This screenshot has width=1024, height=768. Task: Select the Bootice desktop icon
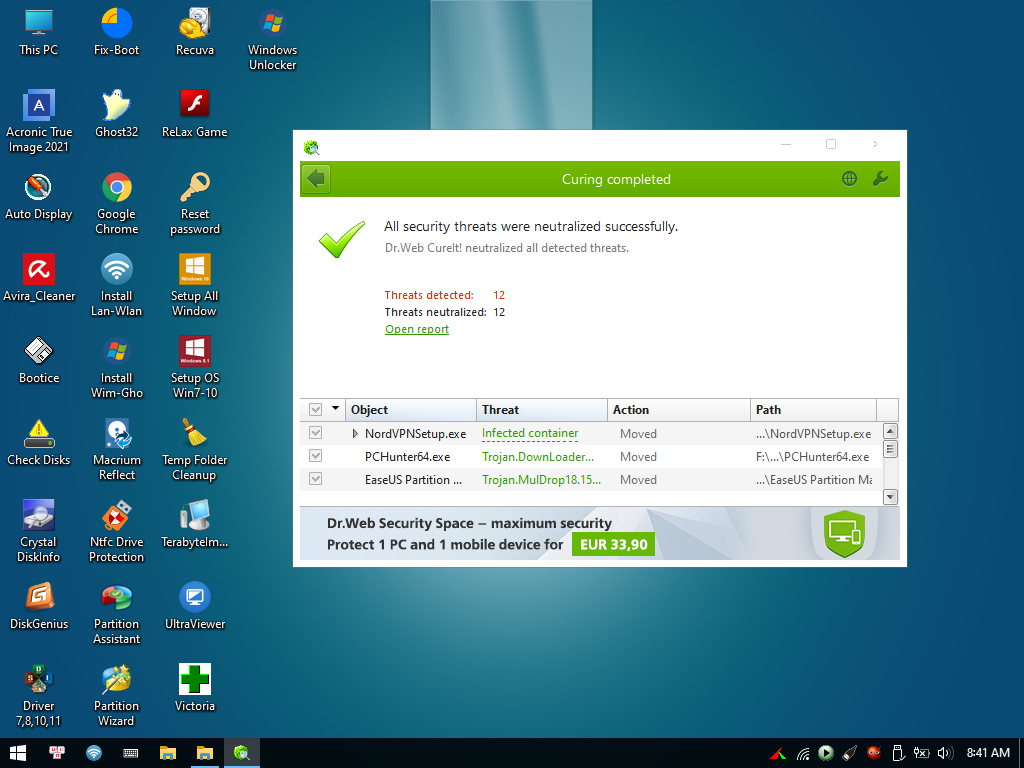tap(39, 360)
